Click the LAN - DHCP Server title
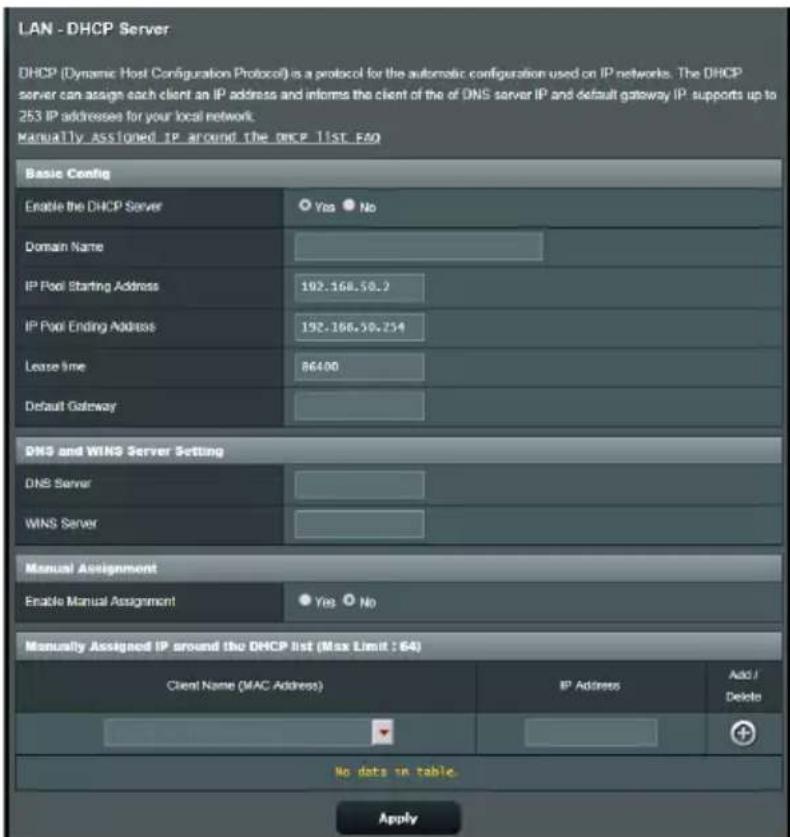790x837 pixels. pos(94,29)
